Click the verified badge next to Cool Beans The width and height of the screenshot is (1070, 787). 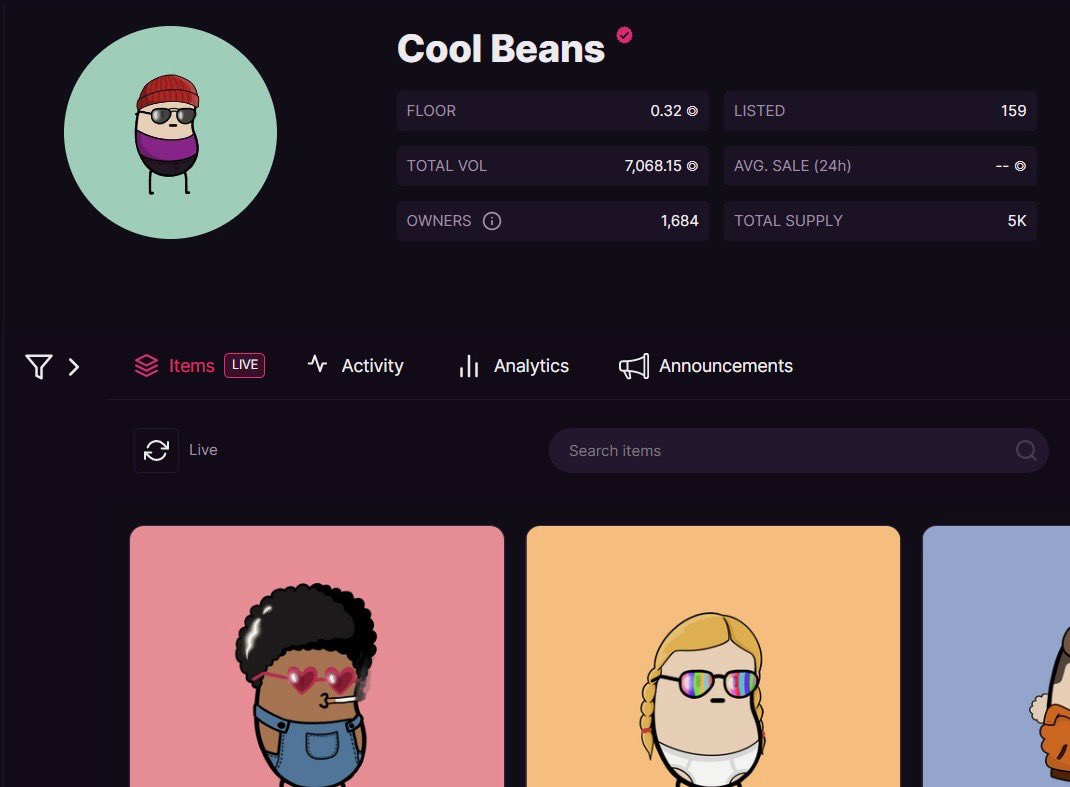point(624,34)
